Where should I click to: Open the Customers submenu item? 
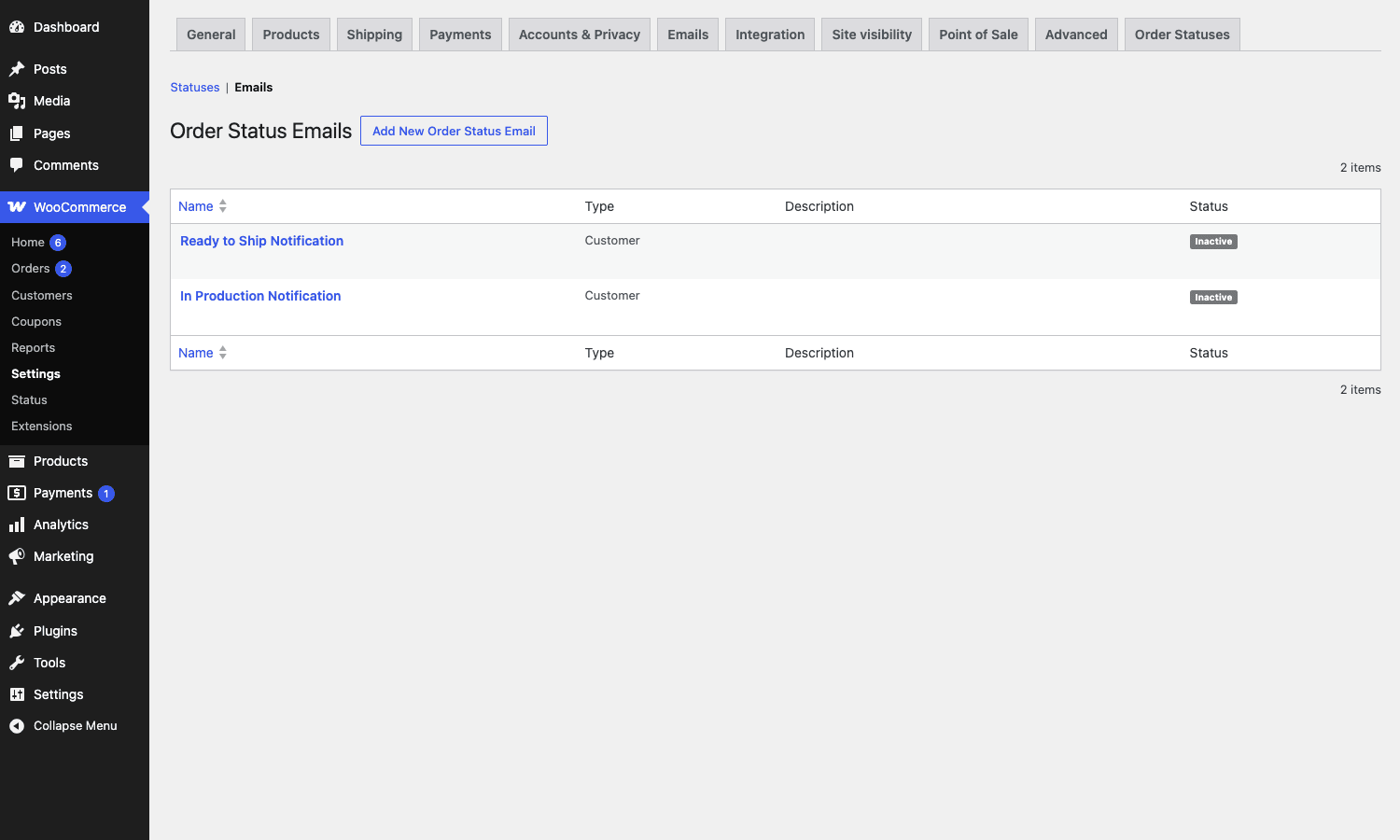[42, 295]
